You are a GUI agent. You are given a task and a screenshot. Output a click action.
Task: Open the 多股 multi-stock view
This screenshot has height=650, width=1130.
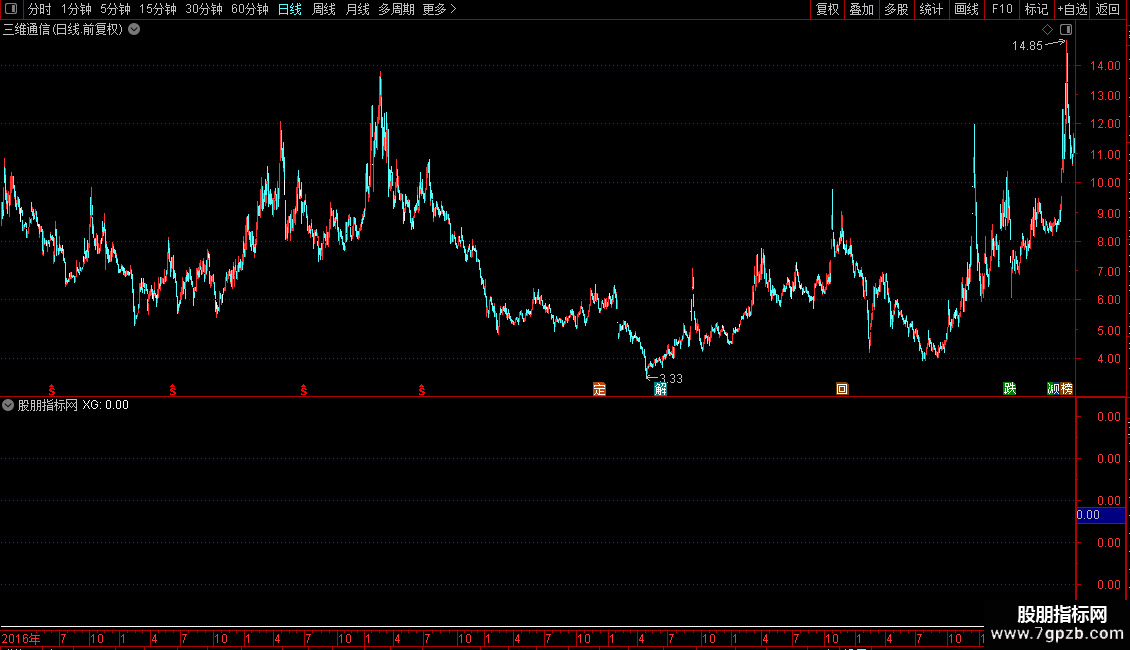tap(896, 9)
